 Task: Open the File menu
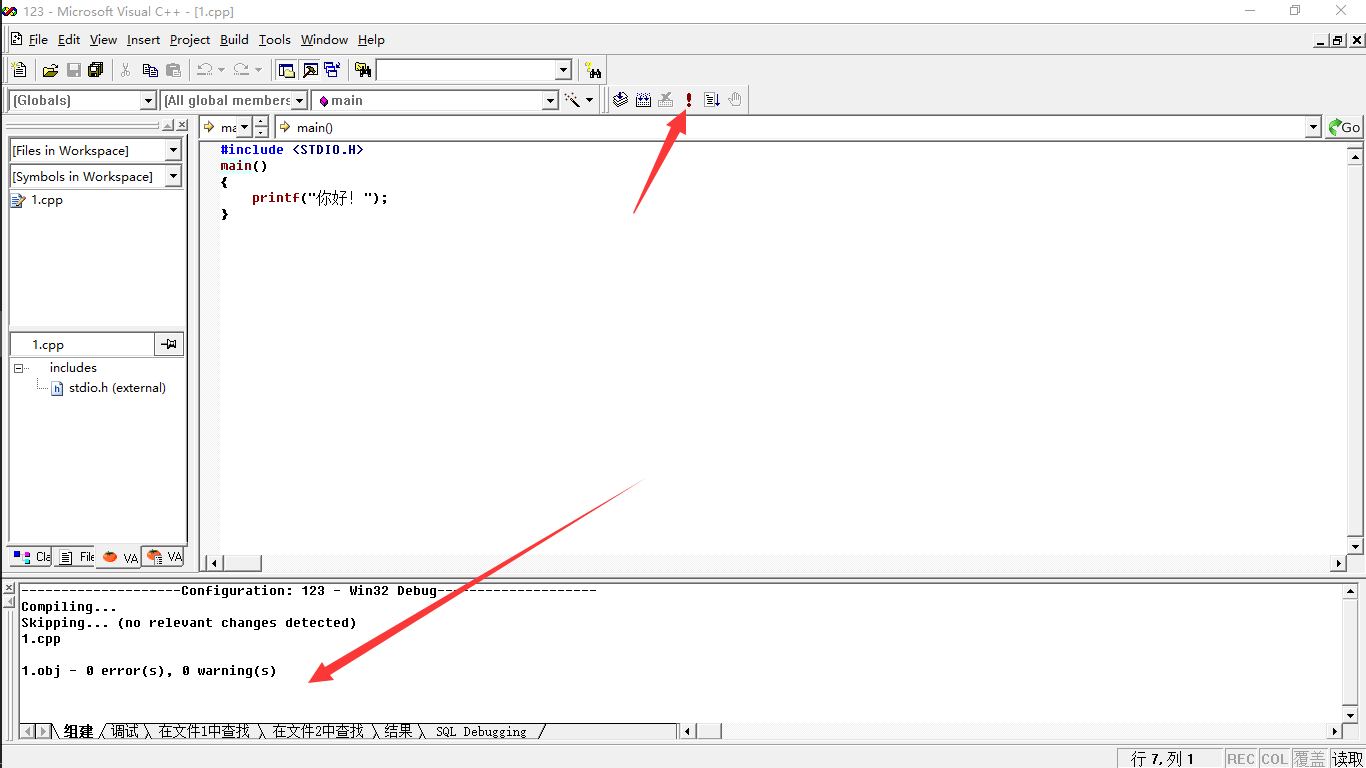click(38, 40)
